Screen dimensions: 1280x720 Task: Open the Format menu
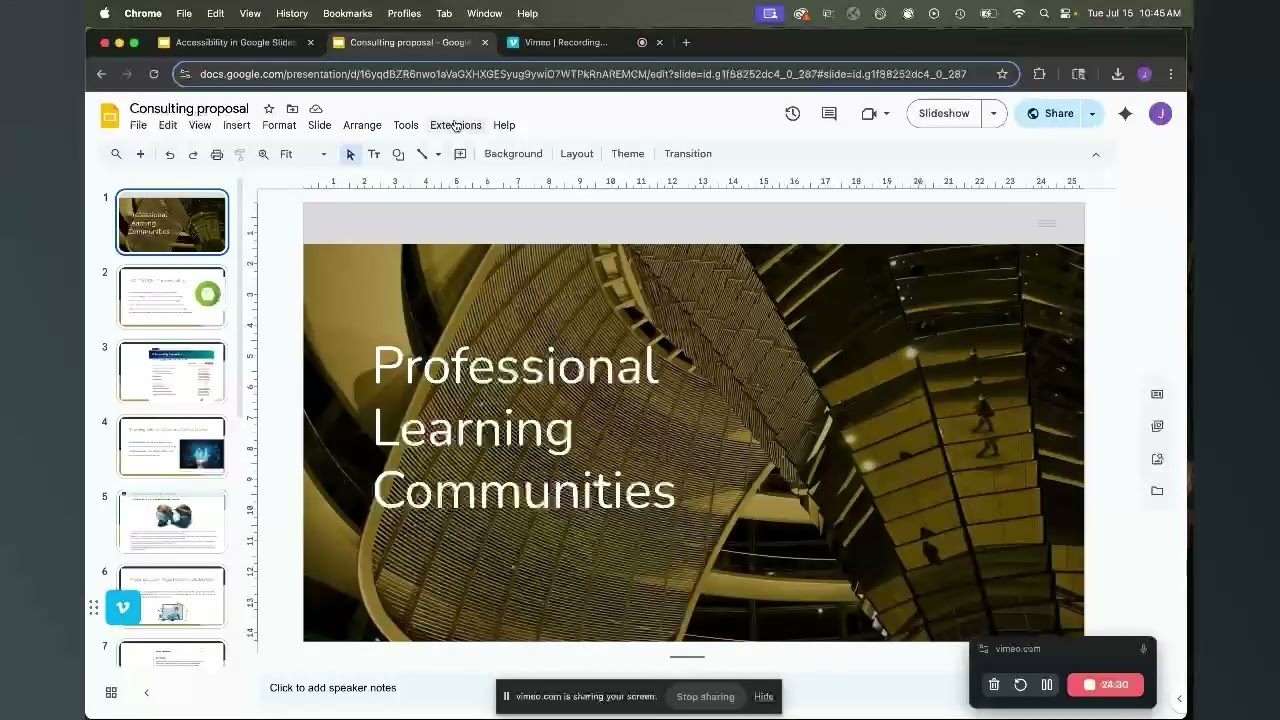[279, 125]
